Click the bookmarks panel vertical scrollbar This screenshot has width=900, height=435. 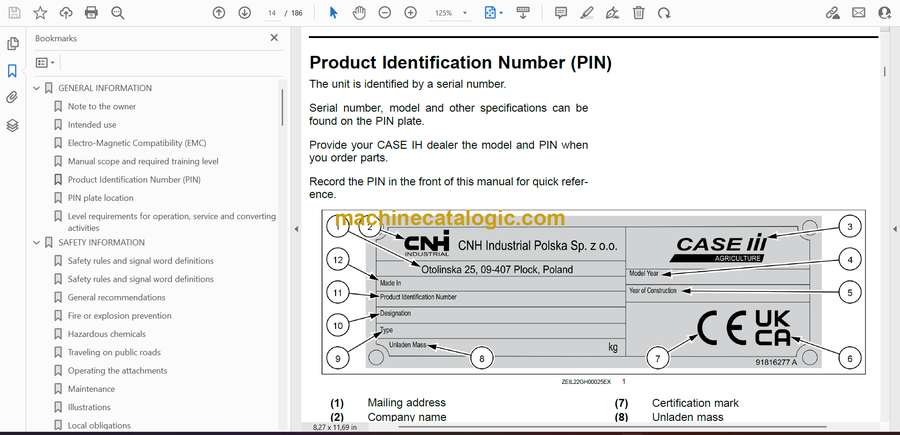282,107
